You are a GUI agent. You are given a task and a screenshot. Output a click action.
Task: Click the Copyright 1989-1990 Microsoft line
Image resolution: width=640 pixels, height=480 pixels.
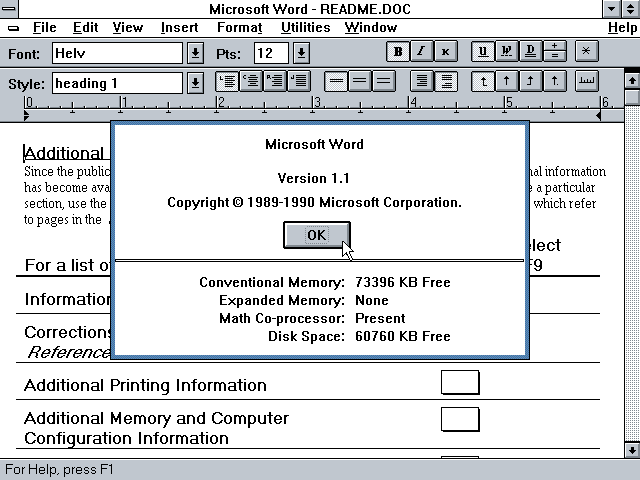click(x=314, y=202)
